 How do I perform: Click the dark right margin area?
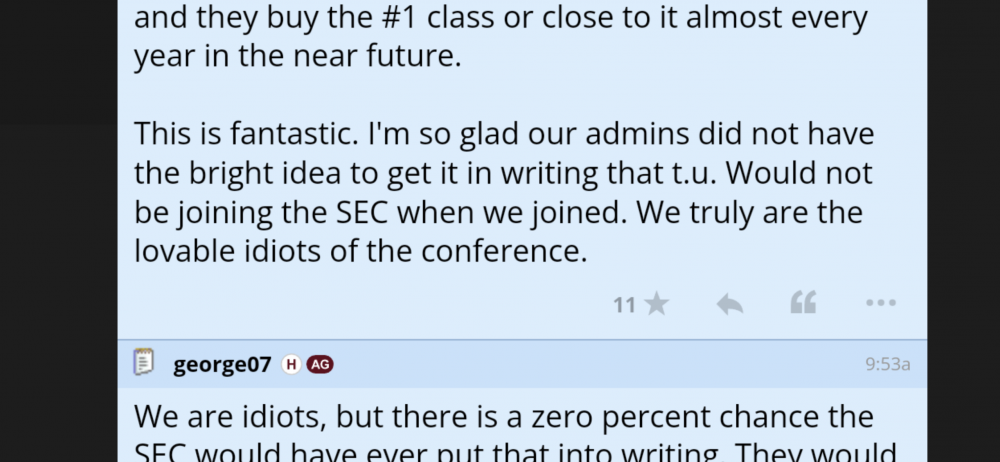pos(963,230)
